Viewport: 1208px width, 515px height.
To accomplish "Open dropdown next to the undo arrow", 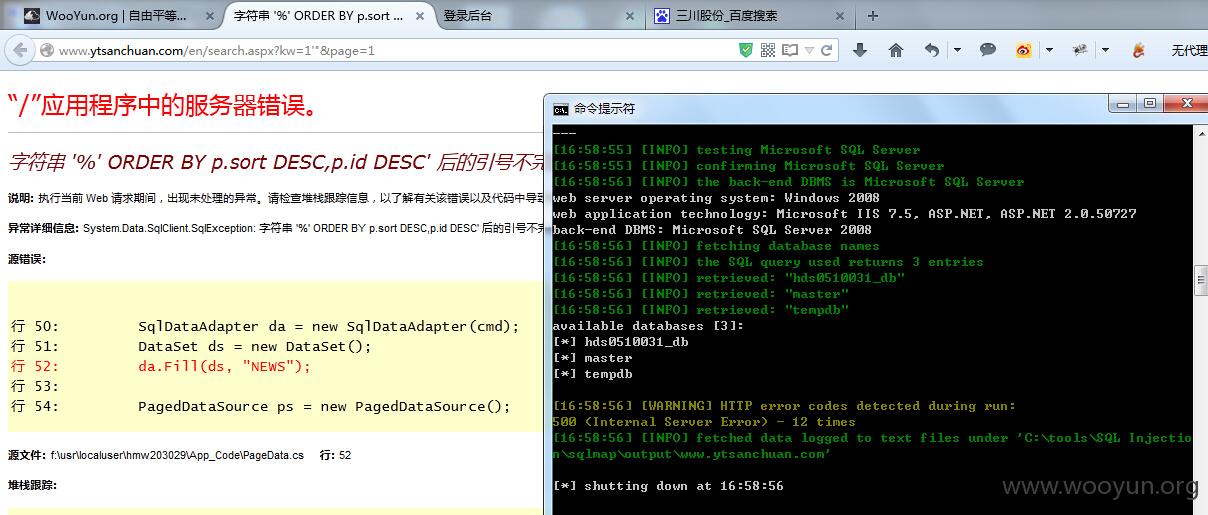I will coord(957,50).
